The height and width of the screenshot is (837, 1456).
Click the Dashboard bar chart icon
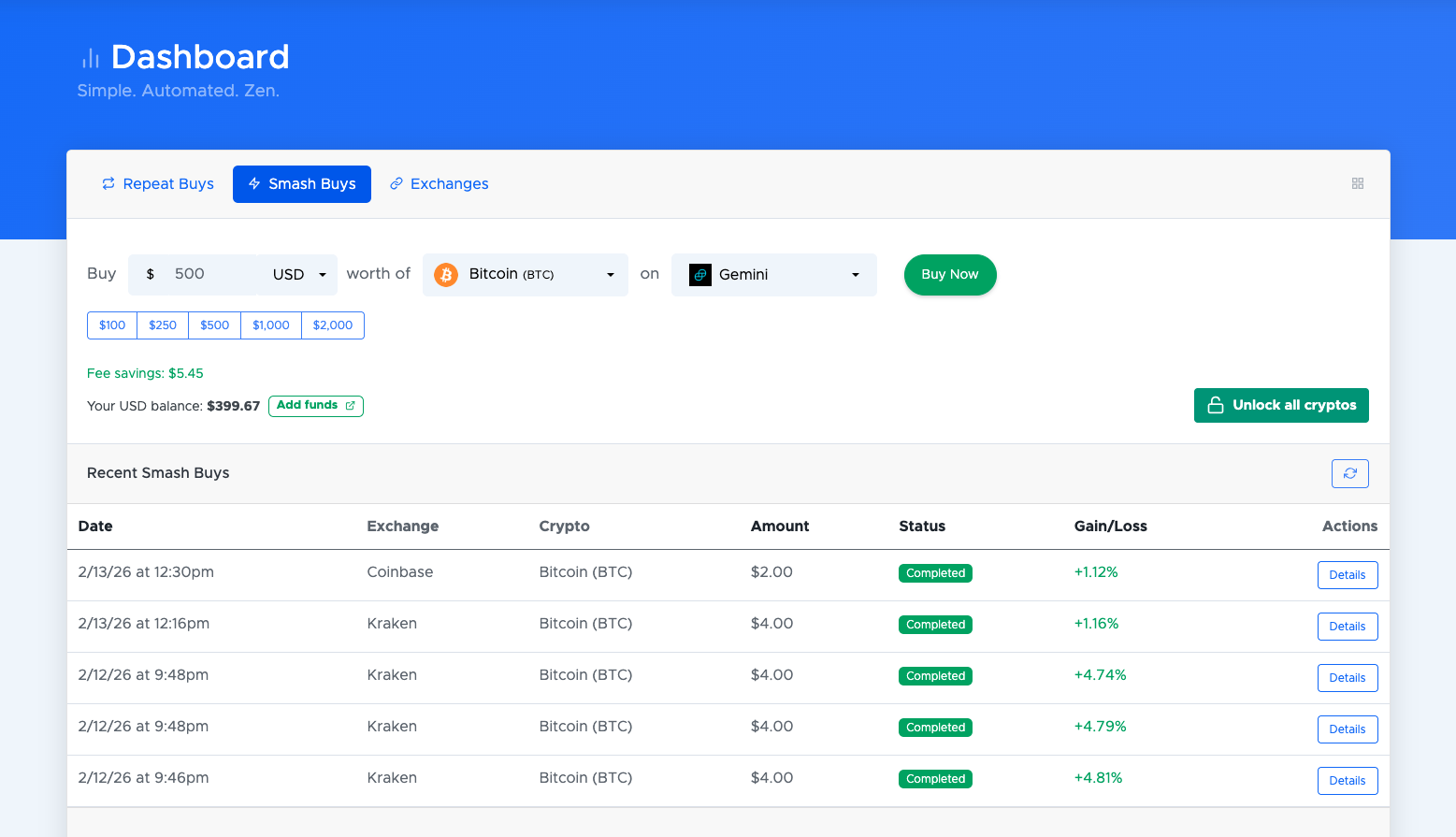tap(91, 59)
